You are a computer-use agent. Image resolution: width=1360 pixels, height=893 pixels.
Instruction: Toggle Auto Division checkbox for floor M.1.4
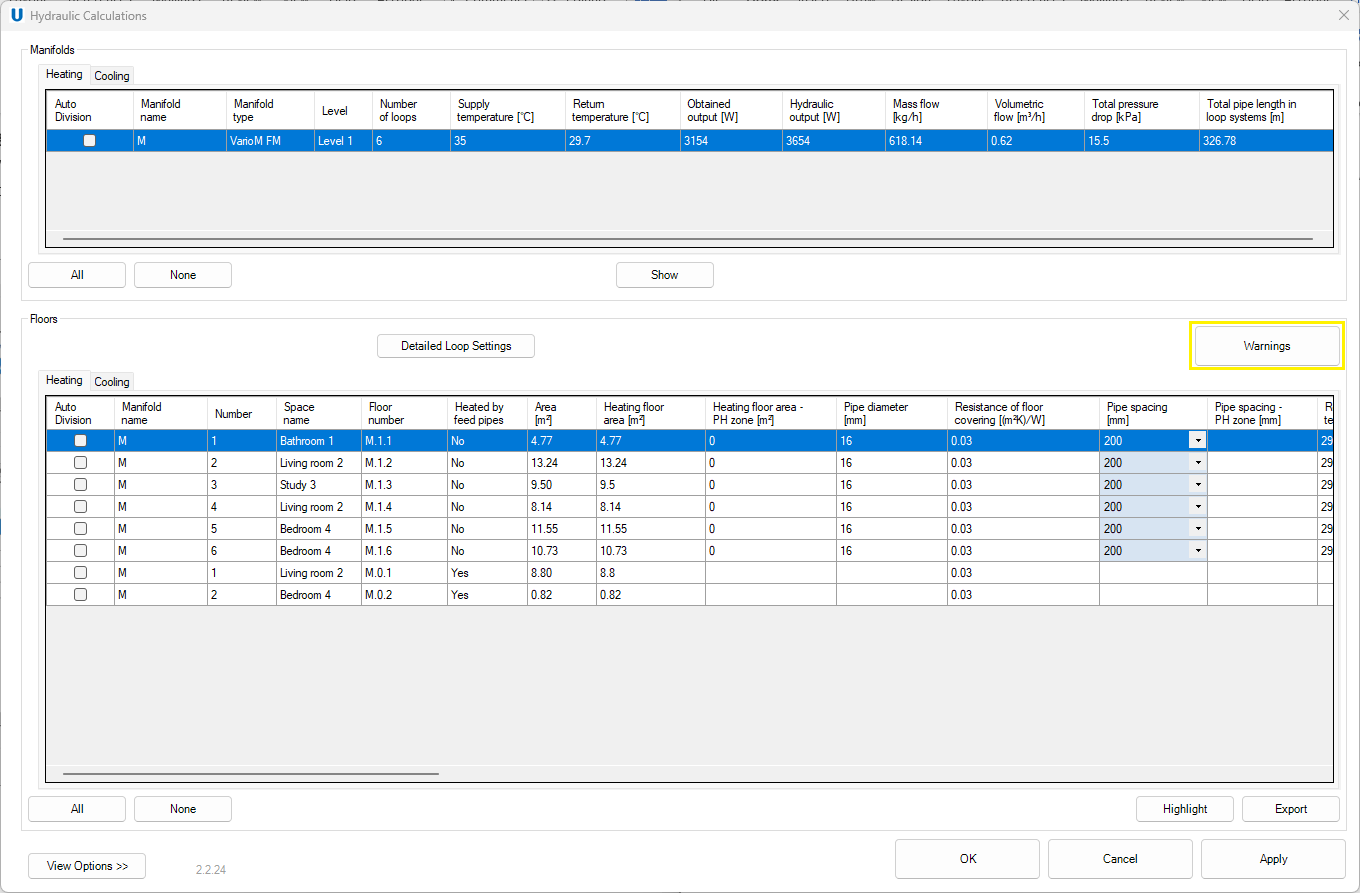[81, 507]
